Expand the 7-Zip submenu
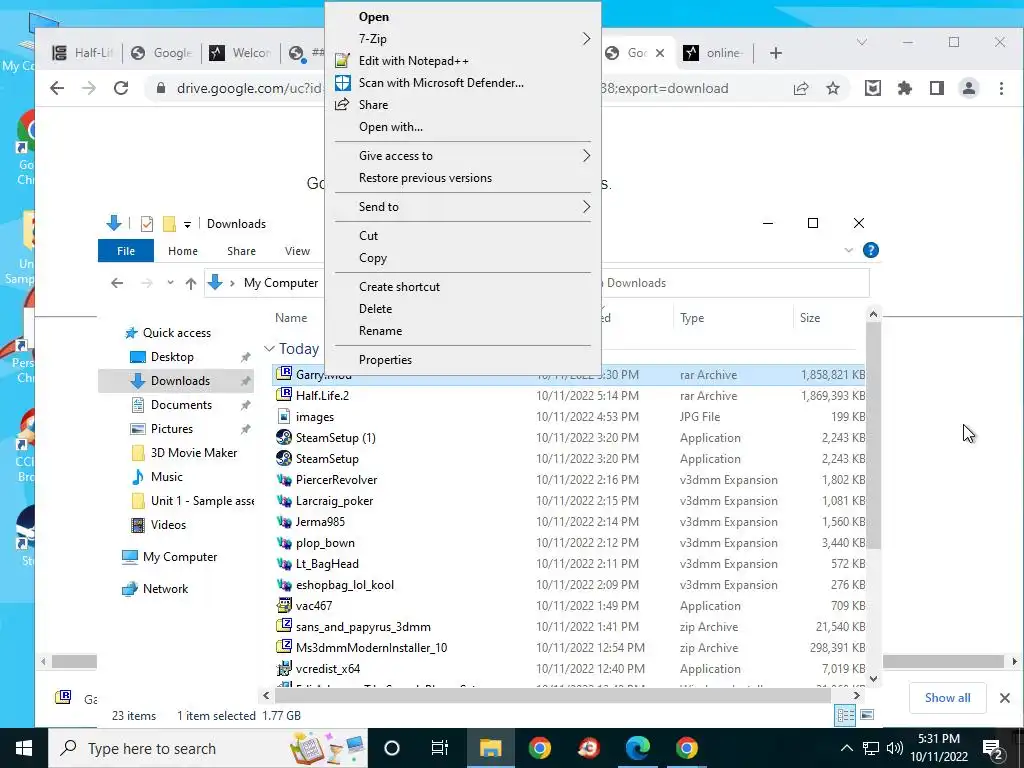1024x768 pixels. click(586, 39)
